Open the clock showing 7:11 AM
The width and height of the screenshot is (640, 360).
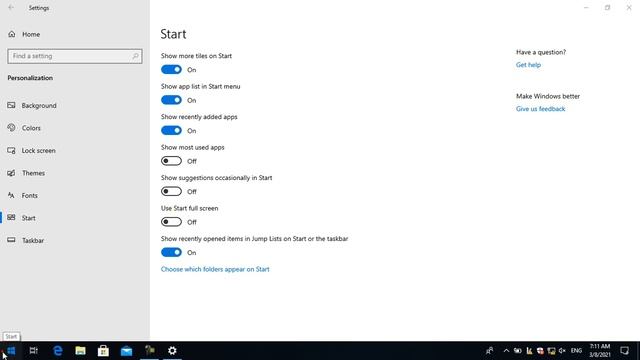[x=600, y=351]
